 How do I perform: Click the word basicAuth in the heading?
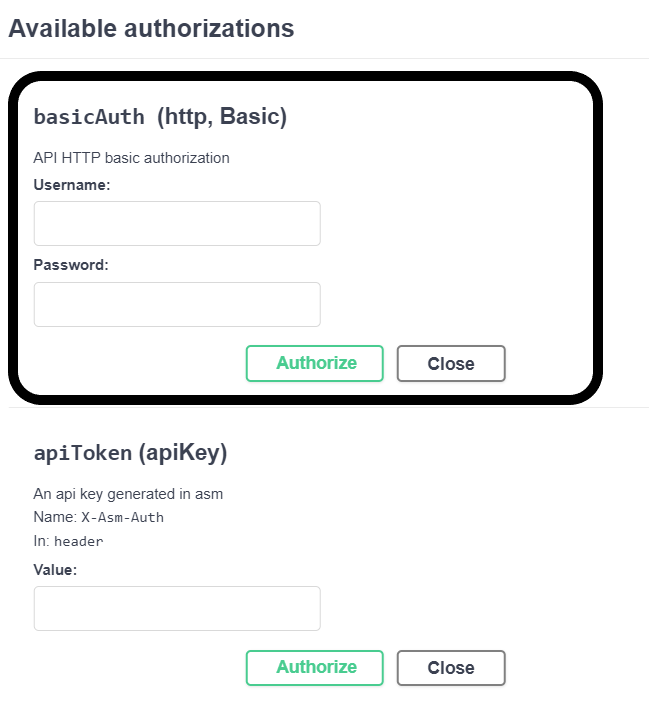pyautogui.click(x=91, y=117)
